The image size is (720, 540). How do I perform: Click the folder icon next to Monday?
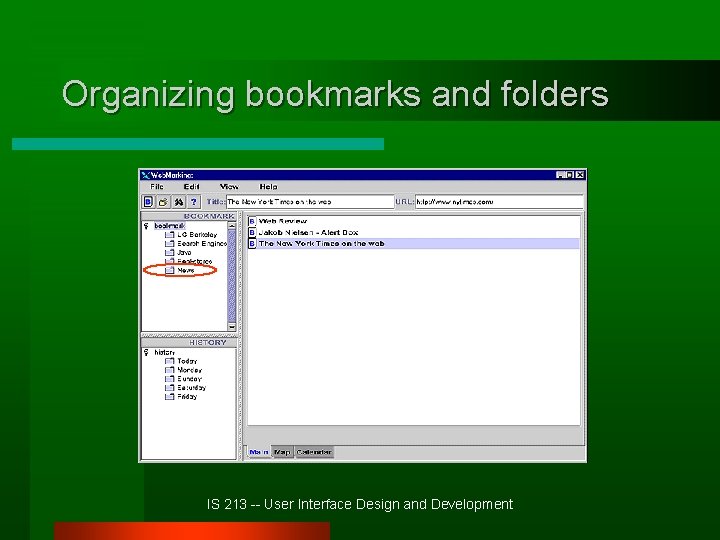tap(169, 370)
